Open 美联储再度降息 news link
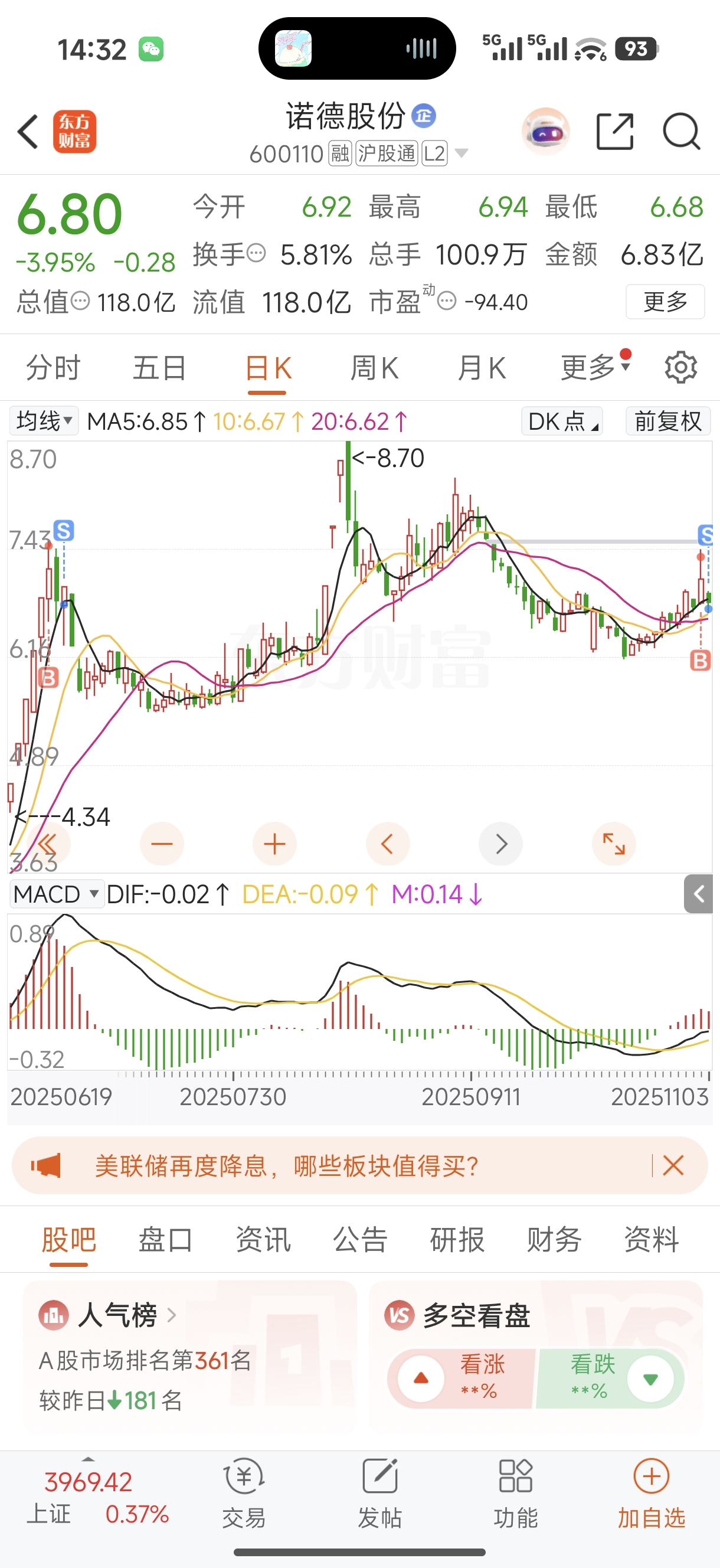The image size is (720, 1568). pyautogui.click(x=286, y=1165)
